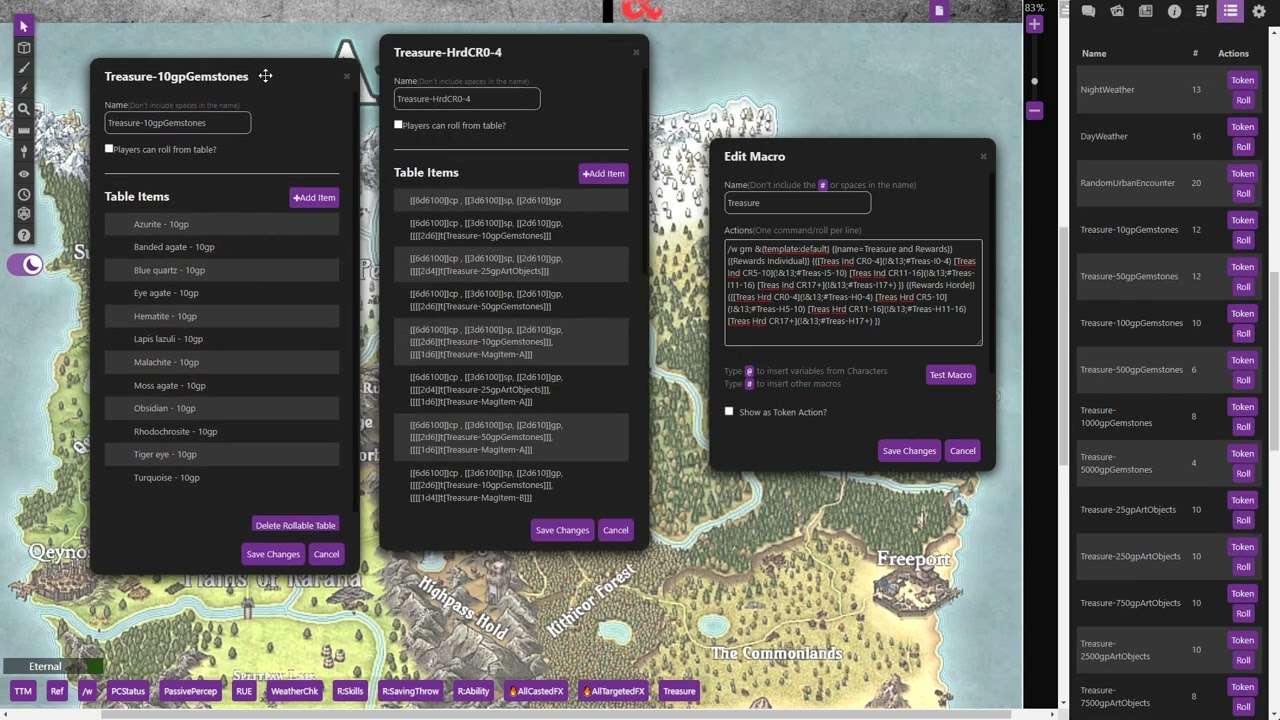Run the AllCastedFX macro button
Viewport: 1280px width, 720px height.
tap(536, 691)
